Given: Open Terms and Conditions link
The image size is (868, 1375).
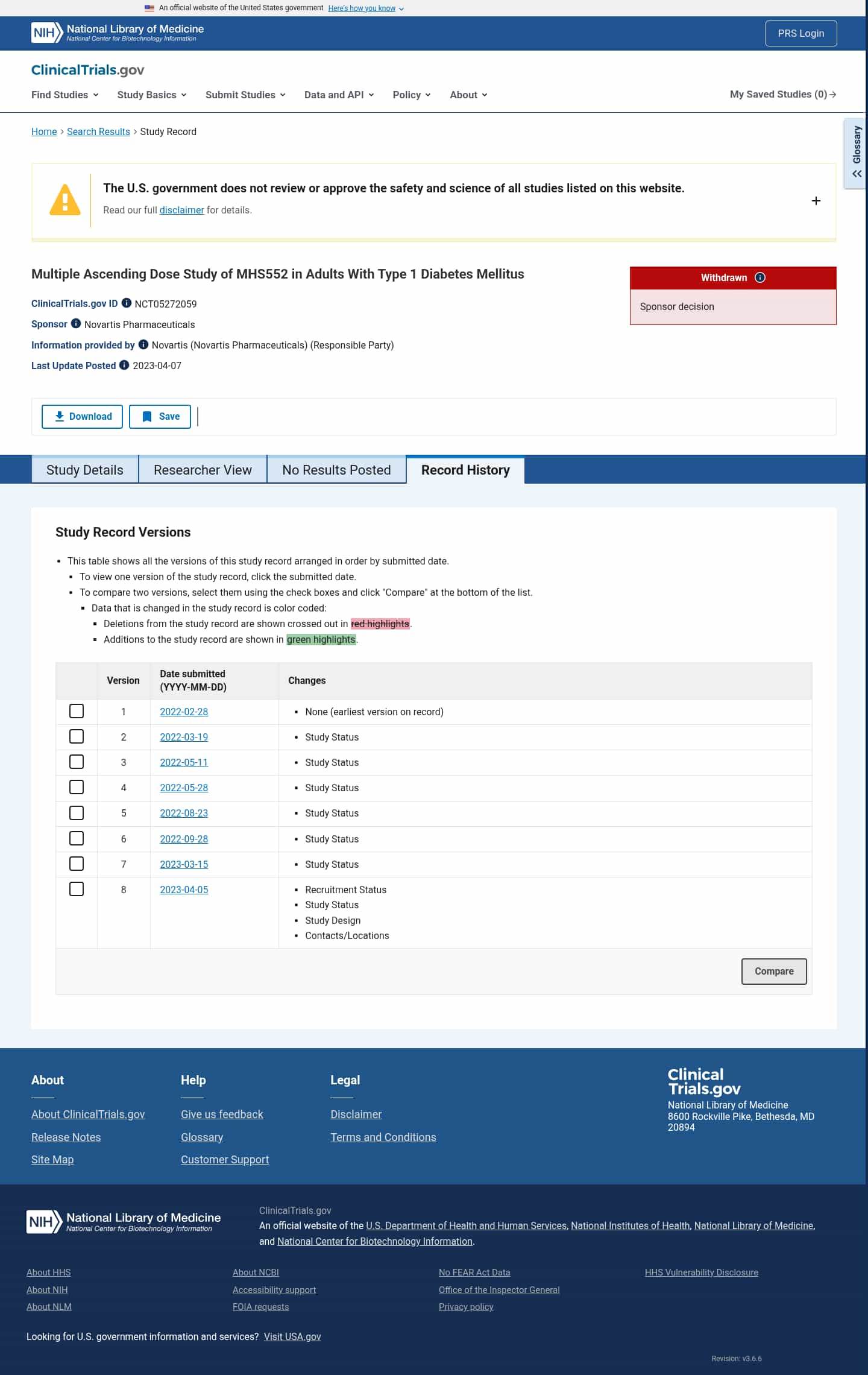Looking at the screenshot, I should [x=383, y=1137].
